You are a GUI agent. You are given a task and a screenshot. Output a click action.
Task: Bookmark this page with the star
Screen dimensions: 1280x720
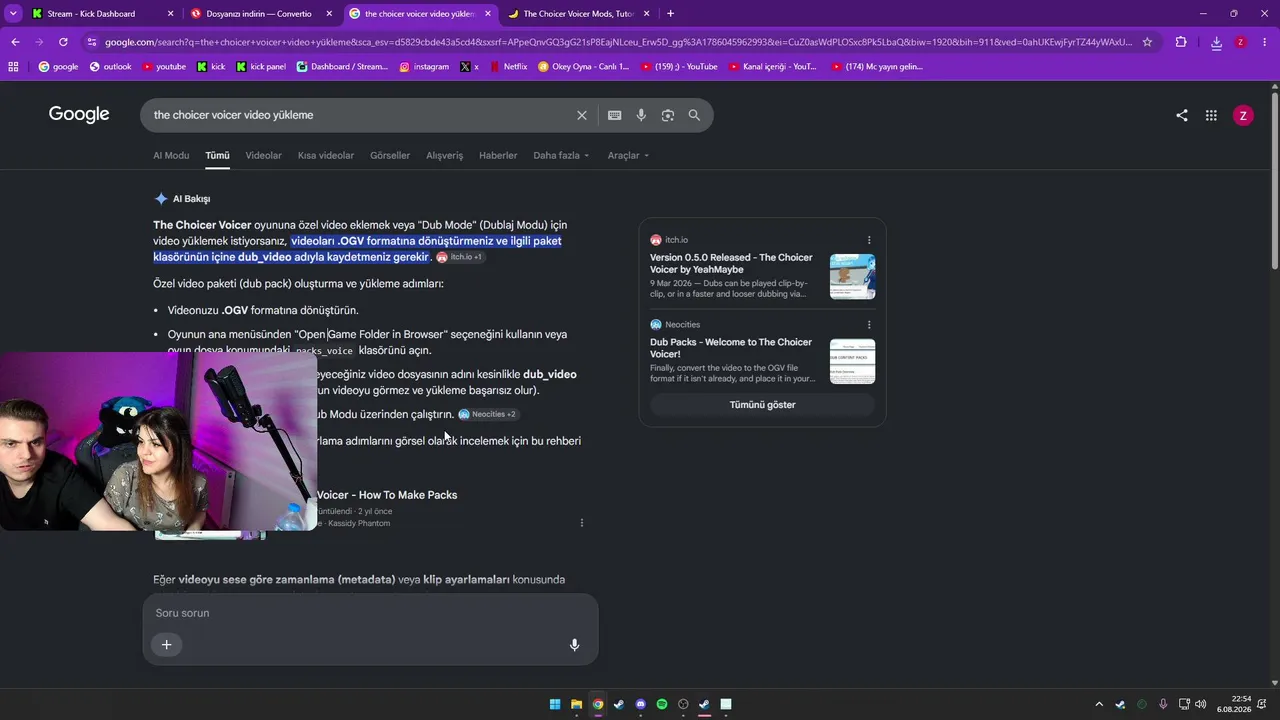[x=1147, y=42]
